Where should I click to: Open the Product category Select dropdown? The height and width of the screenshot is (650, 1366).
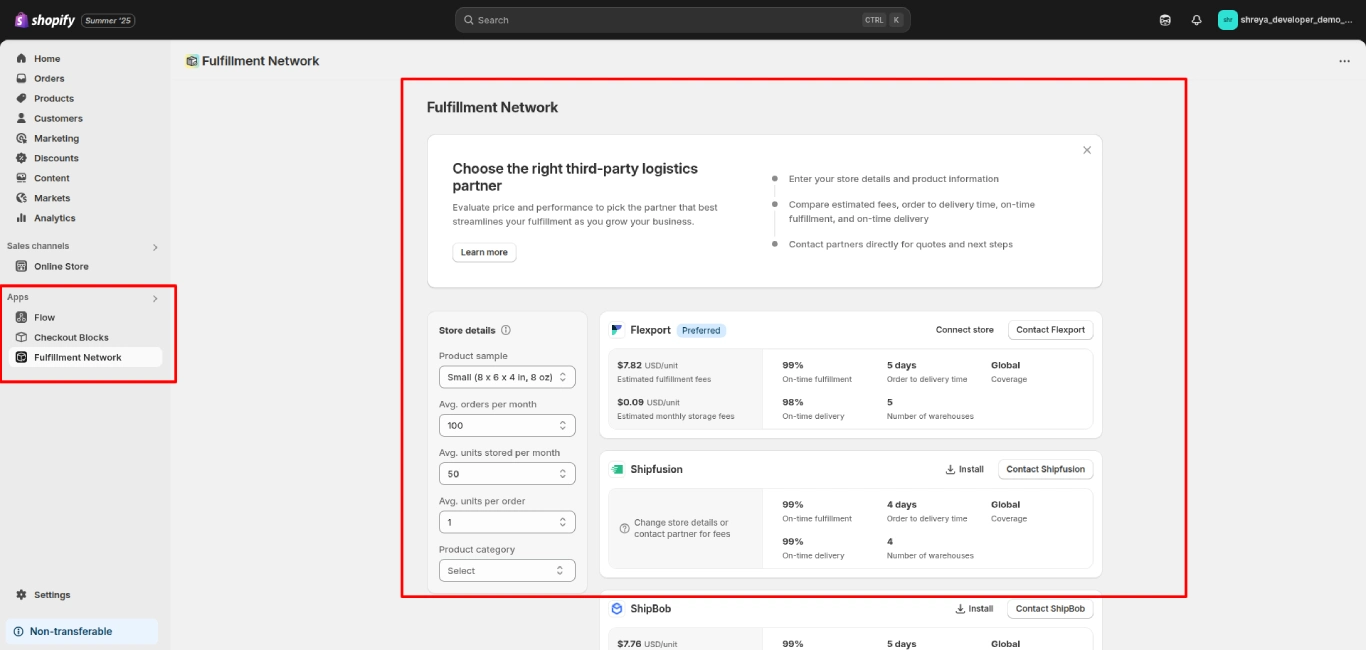tap(507, 571)
